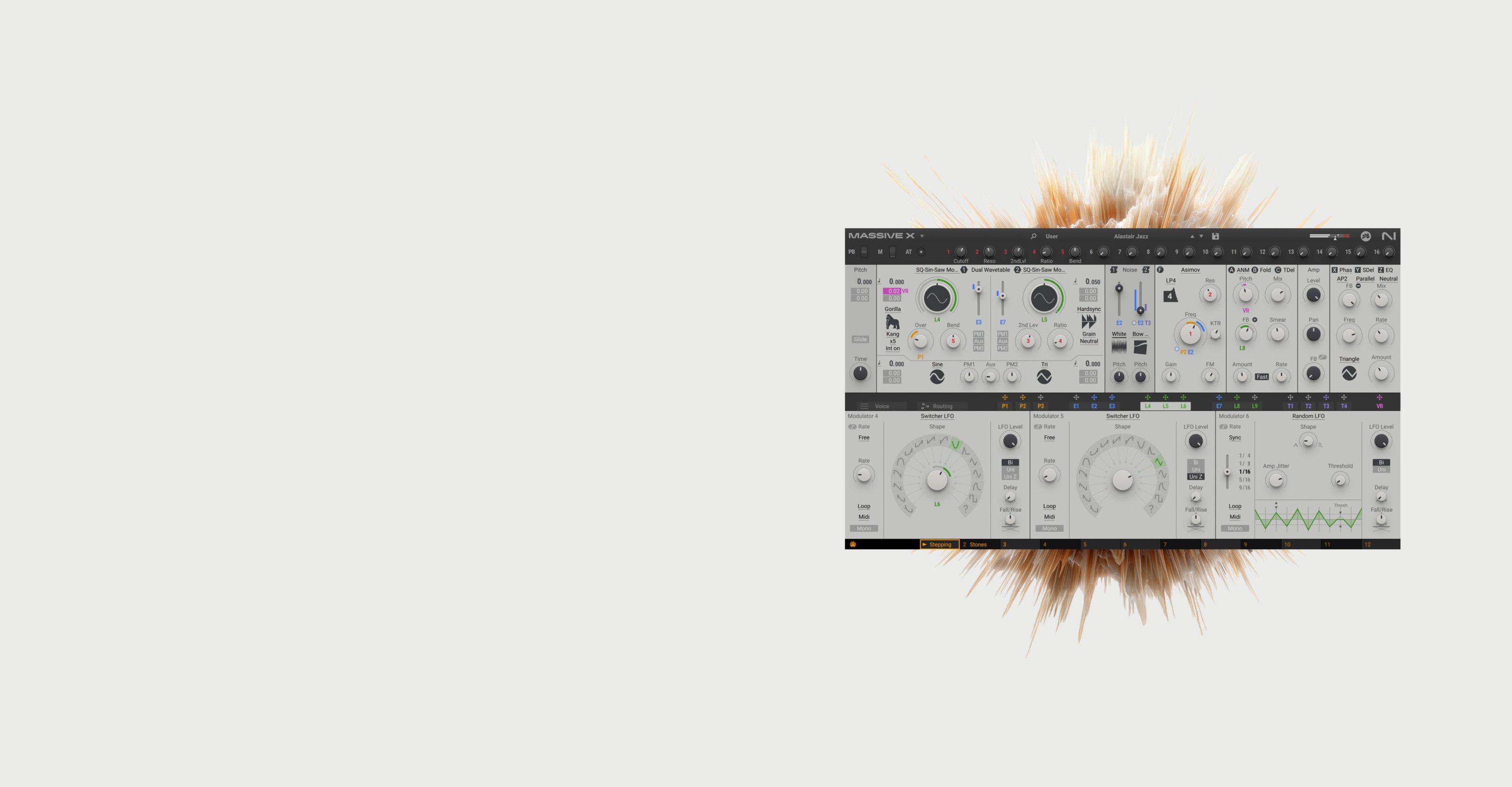1512x787 pixels.
Task: Click the White noise waveform thumbnail
Action: (1119, 347)
